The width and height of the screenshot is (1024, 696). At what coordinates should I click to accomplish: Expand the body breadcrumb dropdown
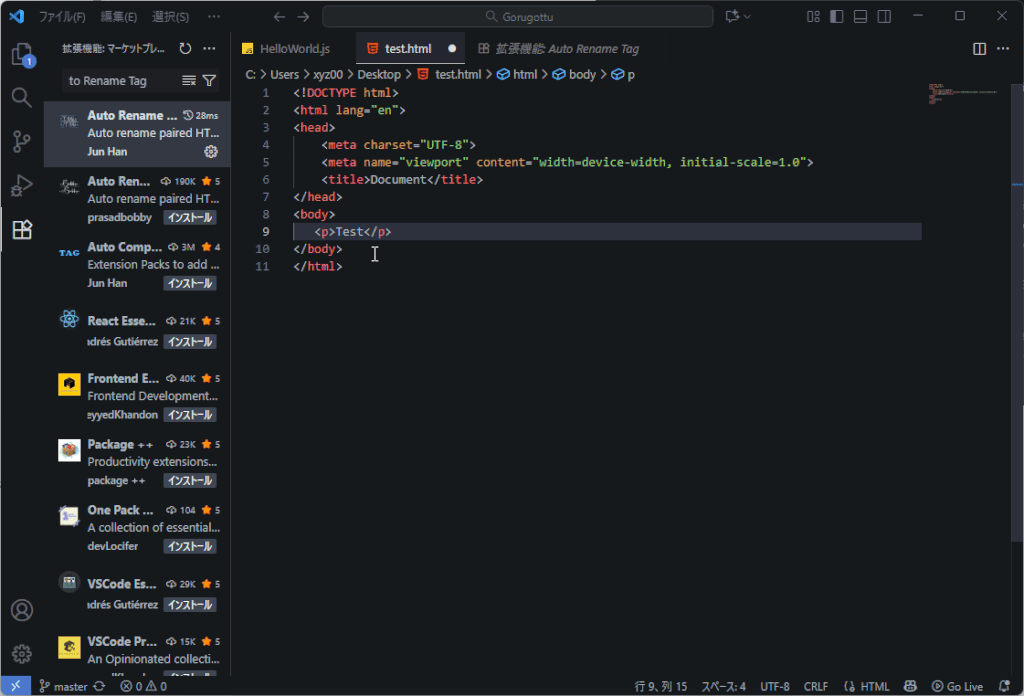pos(582,74)
